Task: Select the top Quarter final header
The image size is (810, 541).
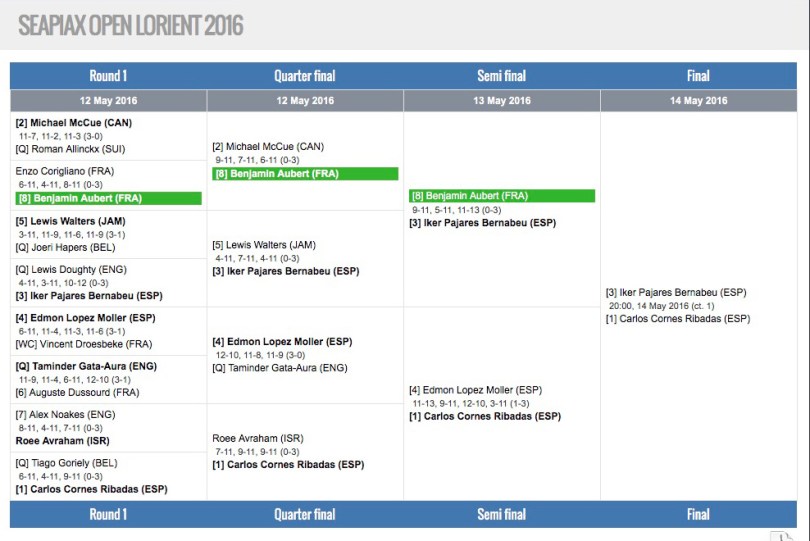Action: pyautogui.click(x=305, y=76)
